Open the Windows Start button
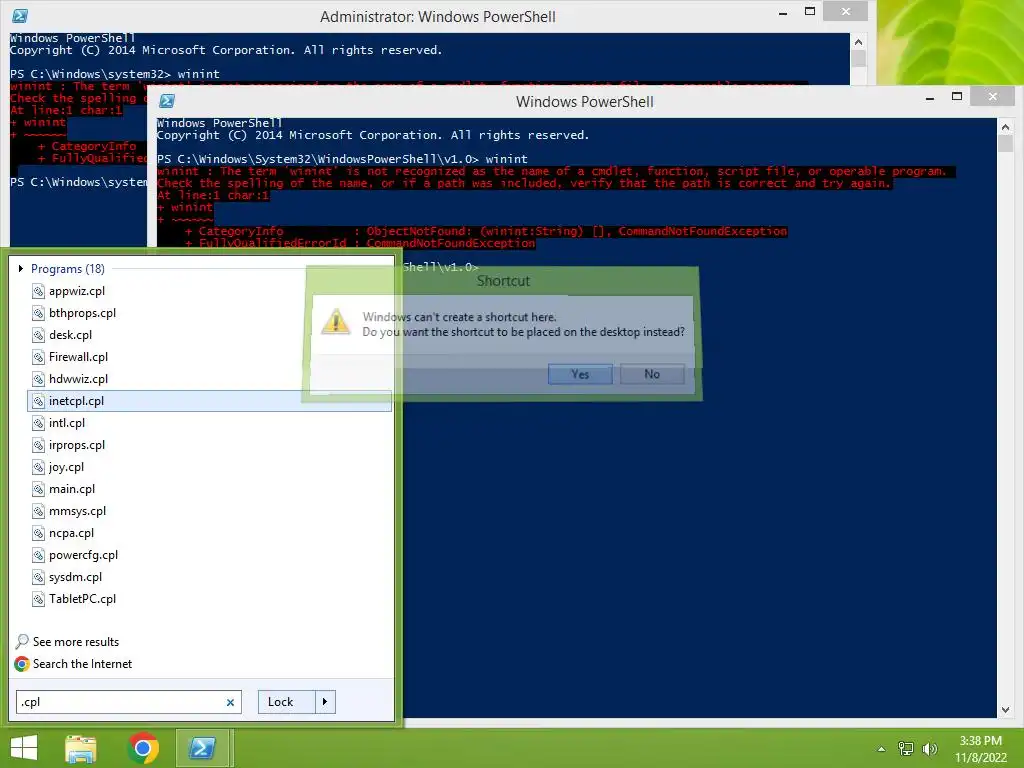1024x768 pixels. coord(24,748)
